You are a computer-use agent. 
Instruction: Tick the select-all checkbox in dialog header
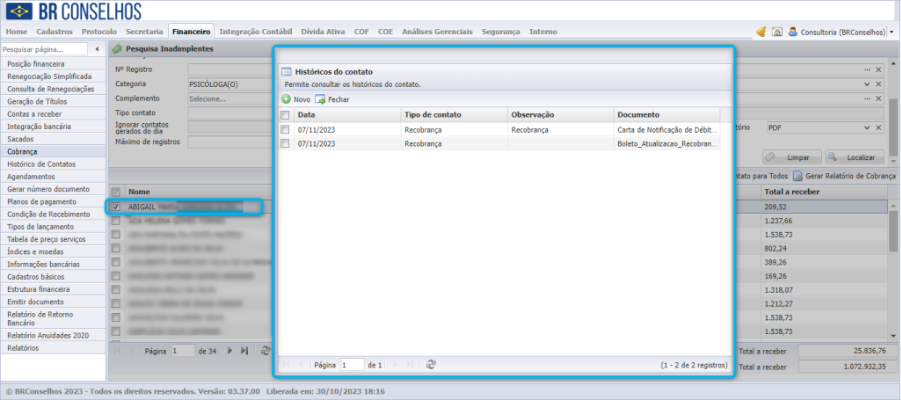[285, 115]
